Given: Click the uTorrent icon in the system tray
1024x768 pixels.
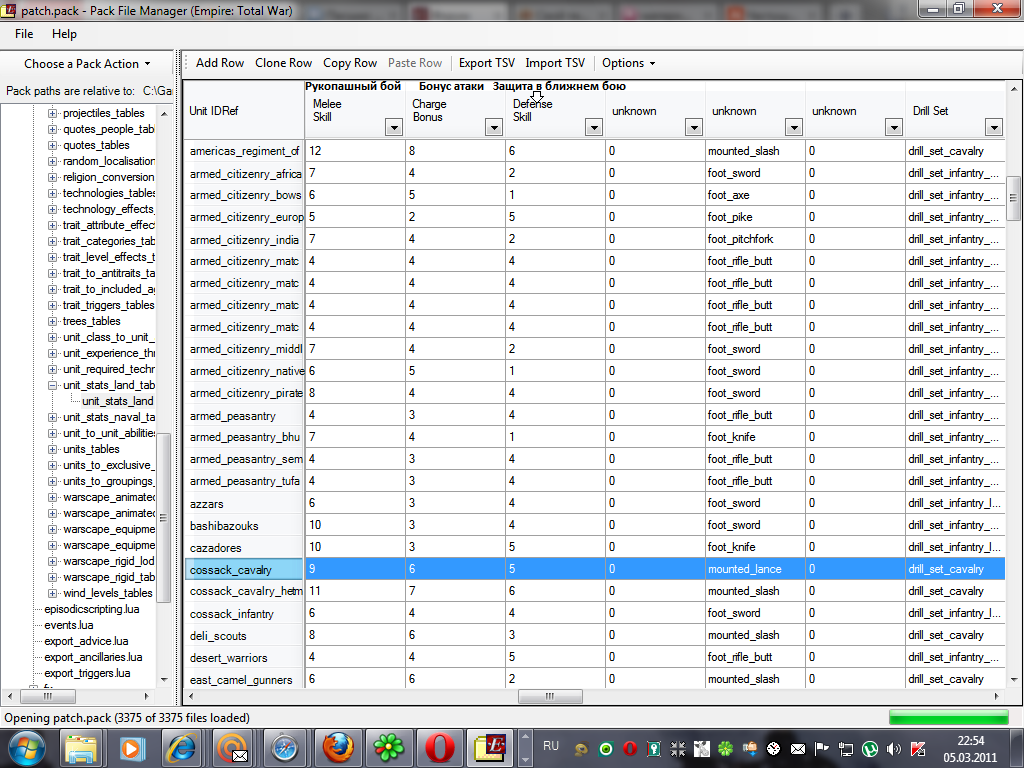Looking at the screenshot, I should 869,749.
